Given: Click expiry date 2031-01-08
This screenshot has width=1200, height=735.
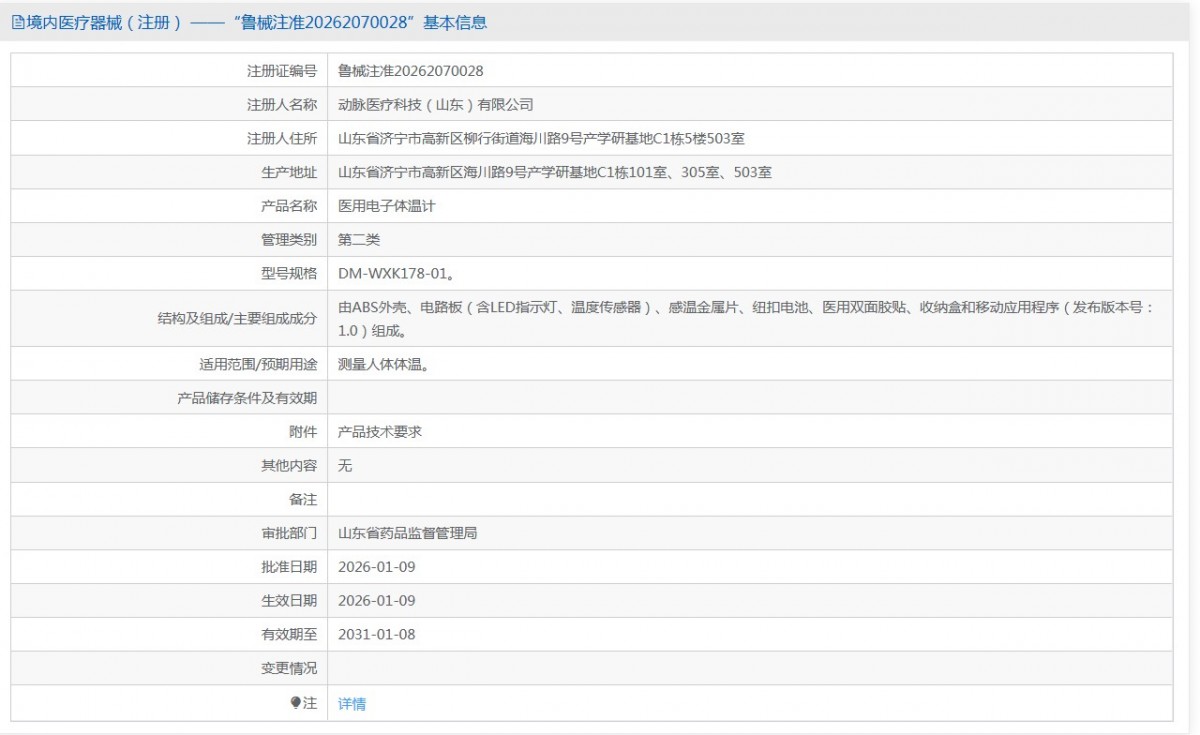Looking at the screenshot, I should (376, 635).
